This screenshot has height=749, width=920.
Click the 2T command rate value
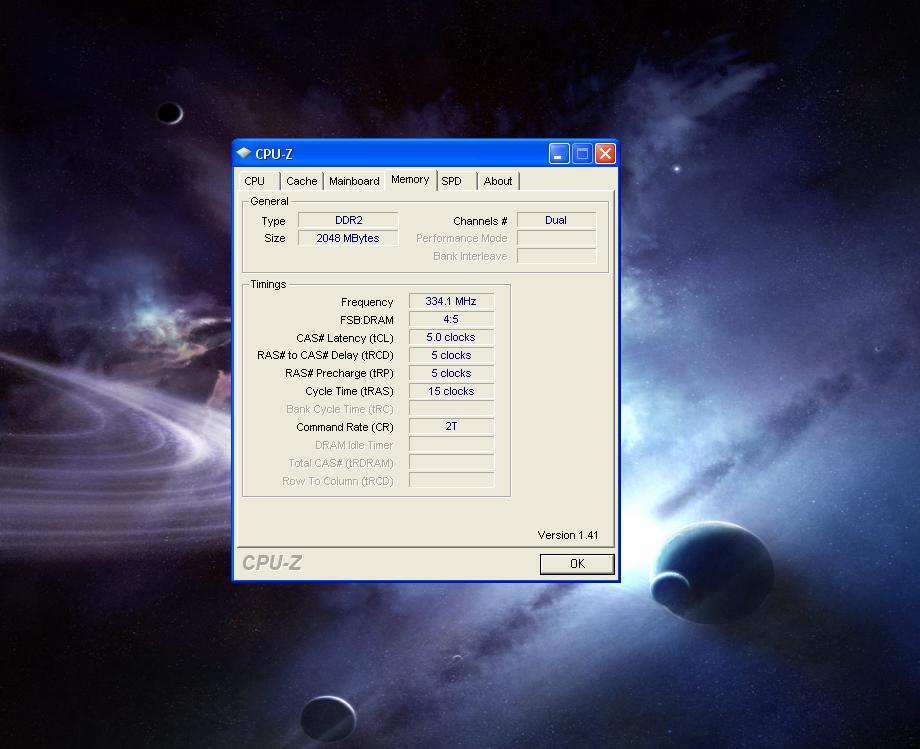[x=451, y=426]
